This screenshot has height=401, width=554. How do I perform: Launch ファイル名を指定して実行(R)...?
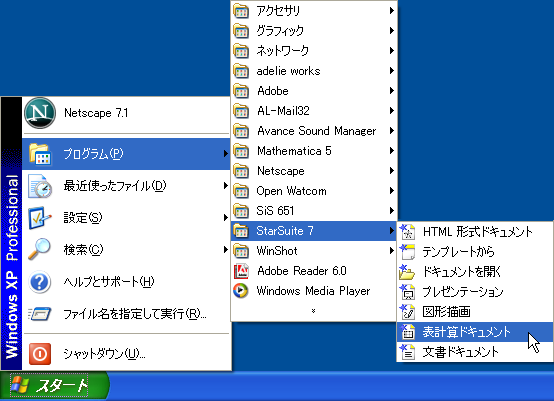pos(126,314)
